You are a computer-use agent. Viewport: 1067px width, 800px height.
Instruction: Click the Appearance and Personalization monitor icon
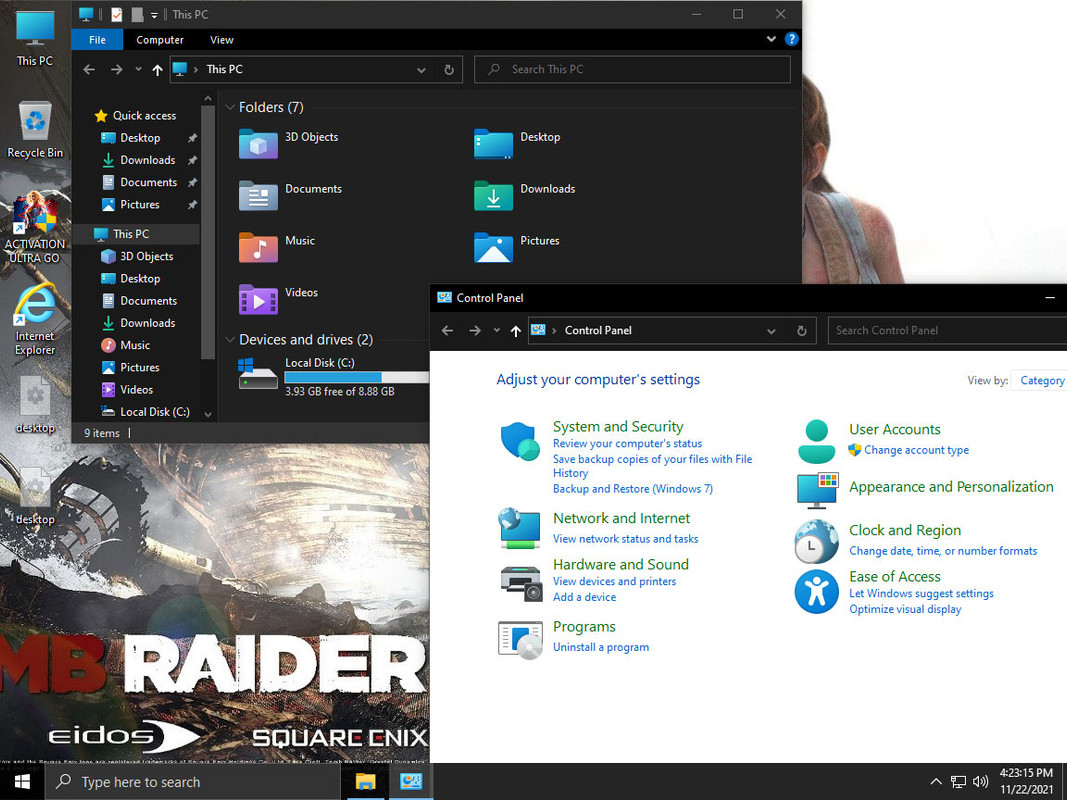click(x=817, y=490)
